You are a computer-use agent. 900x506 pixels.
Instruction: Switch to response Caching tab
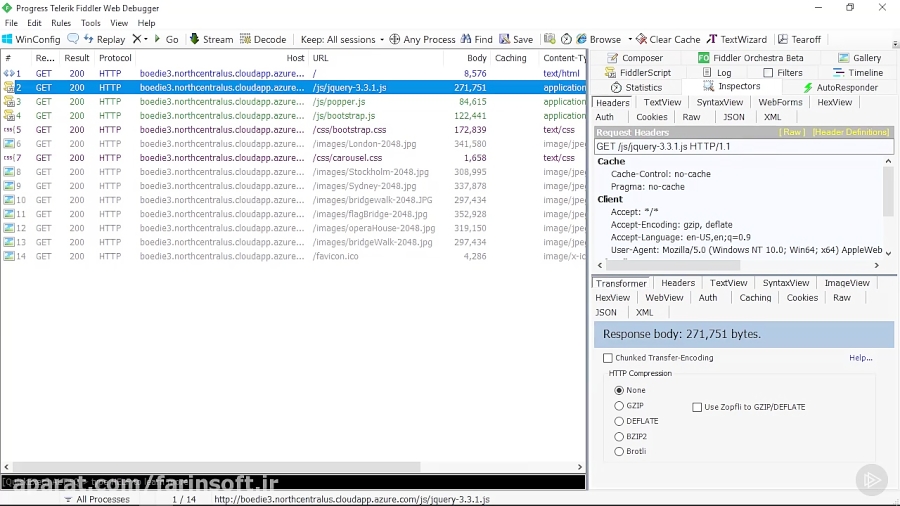point(755,298)
